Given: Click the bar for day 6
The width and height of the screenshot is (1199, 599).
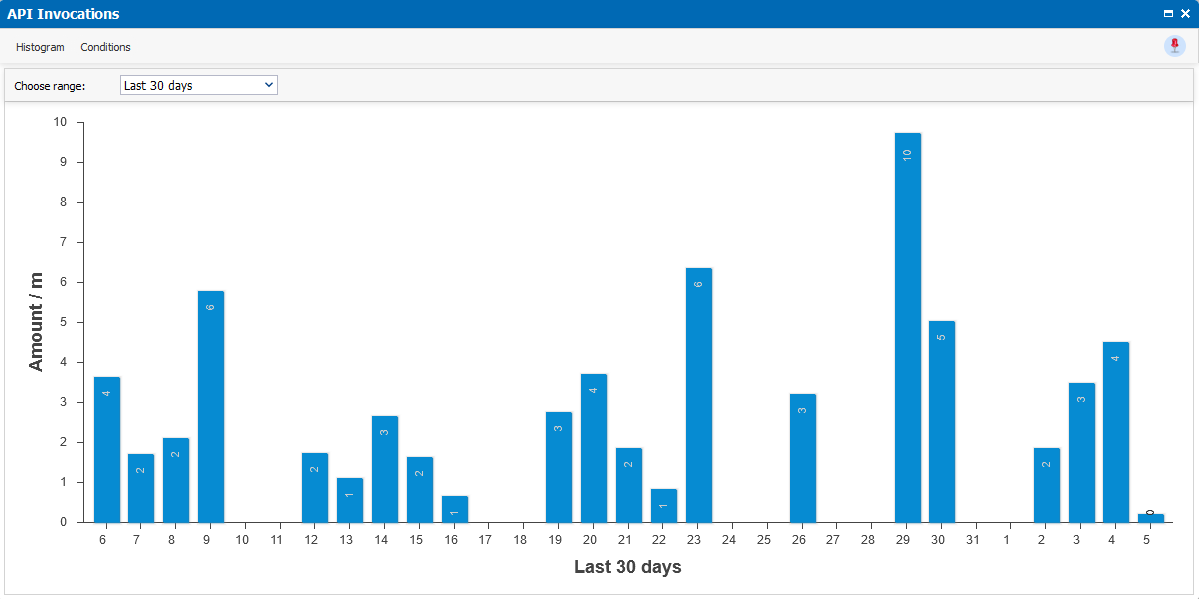Looking at the screenshot, I should click(x=107, y=449).
